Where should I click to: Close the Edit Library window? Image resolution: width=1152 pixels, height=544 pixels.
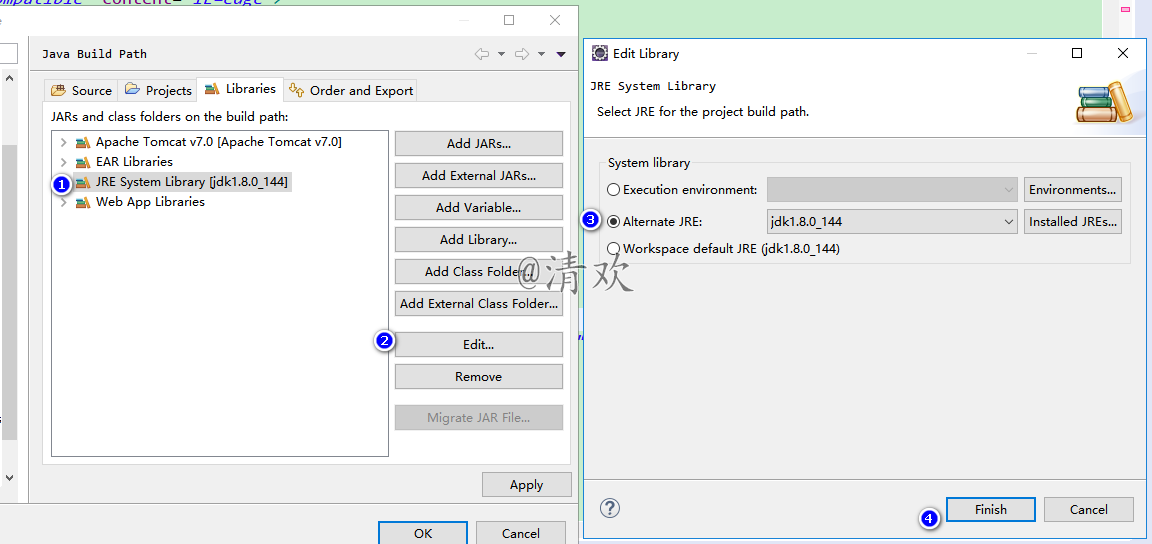pos(1122,53)
